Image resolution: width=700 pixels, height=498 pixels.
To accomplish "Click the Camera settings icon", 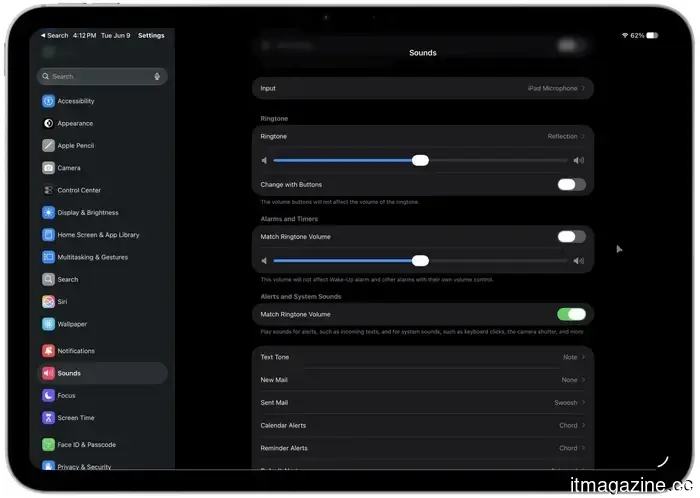I will click(x=48, y=168).
